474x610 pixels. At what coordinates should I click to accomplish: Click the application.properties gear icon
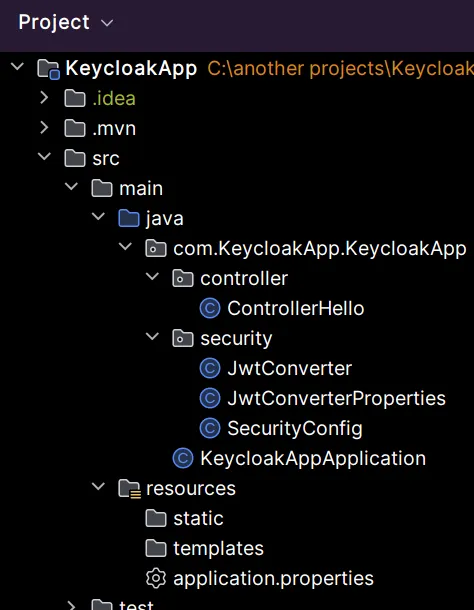[156, 578]
